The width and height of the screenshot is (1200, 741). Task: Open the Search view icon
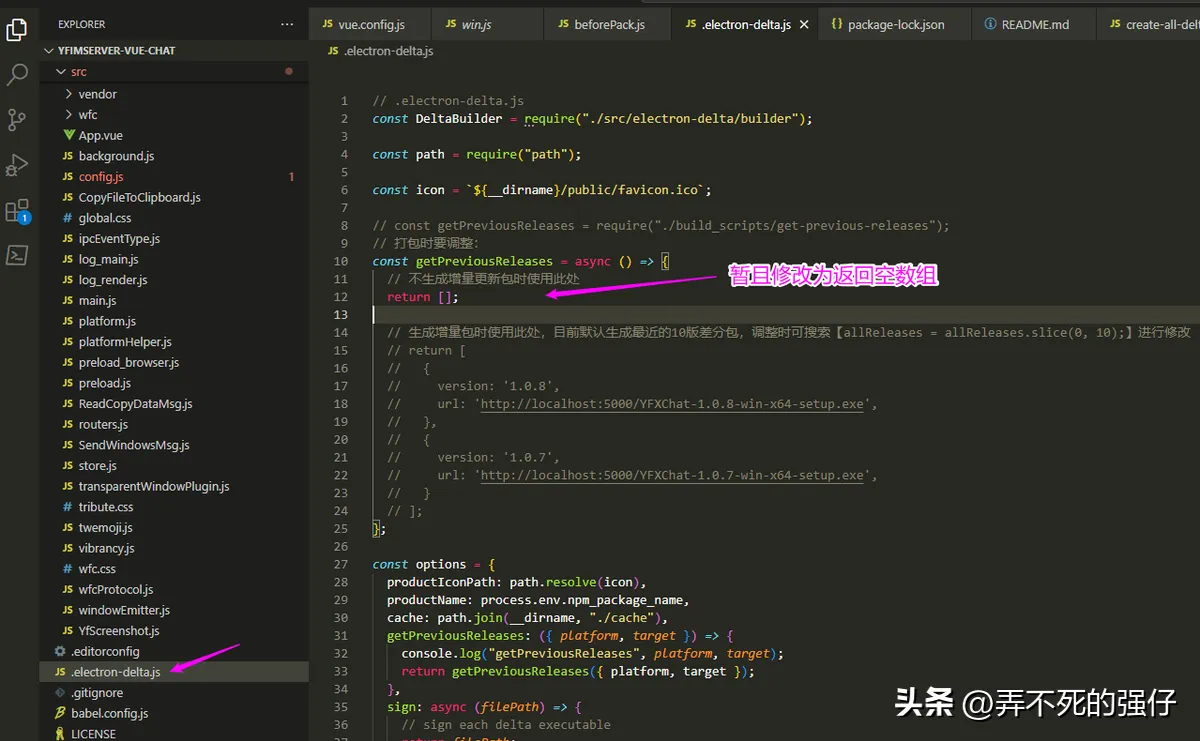17,75
